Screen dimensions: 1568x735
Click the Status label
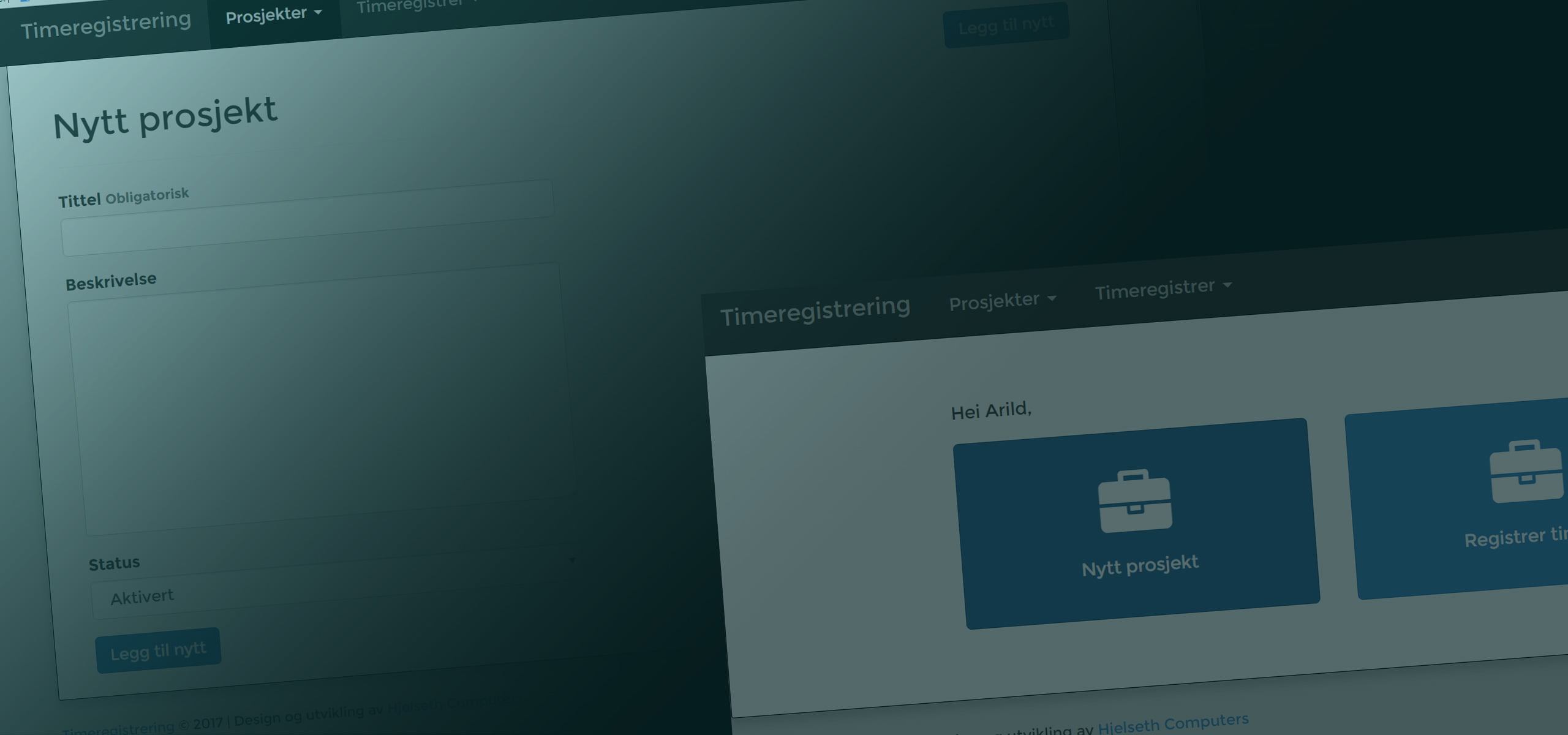pyautogui.click(x=114, y=563)
